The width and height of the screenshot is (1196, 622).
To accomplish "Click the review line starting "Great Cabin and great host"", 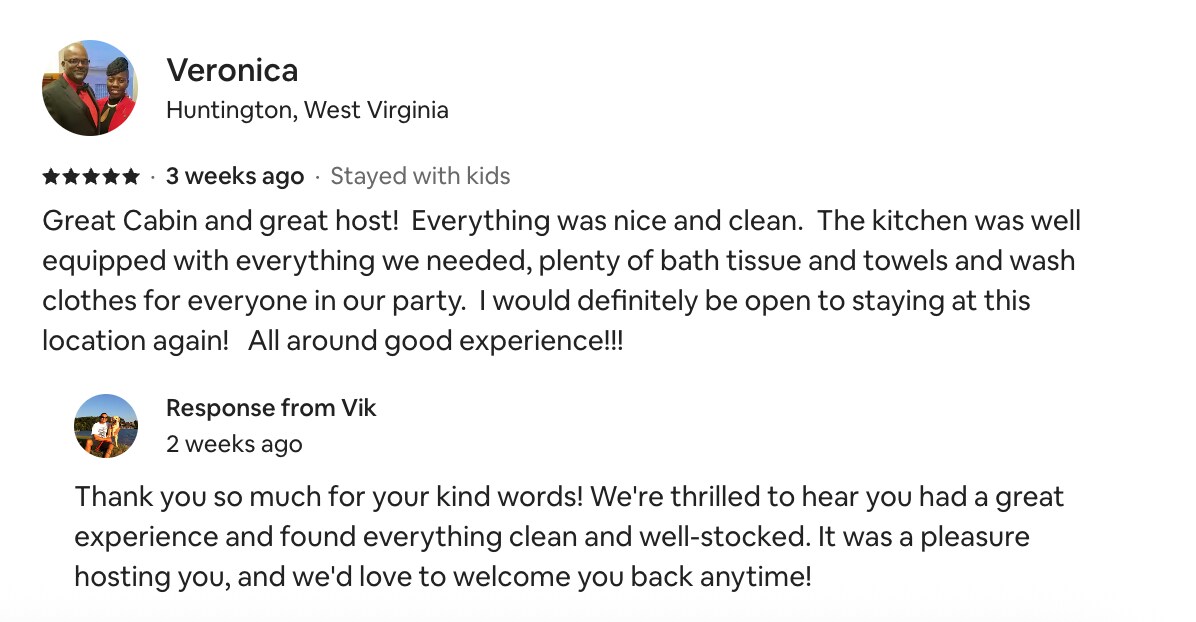I will pyautogui.click(x=561, y=221).
